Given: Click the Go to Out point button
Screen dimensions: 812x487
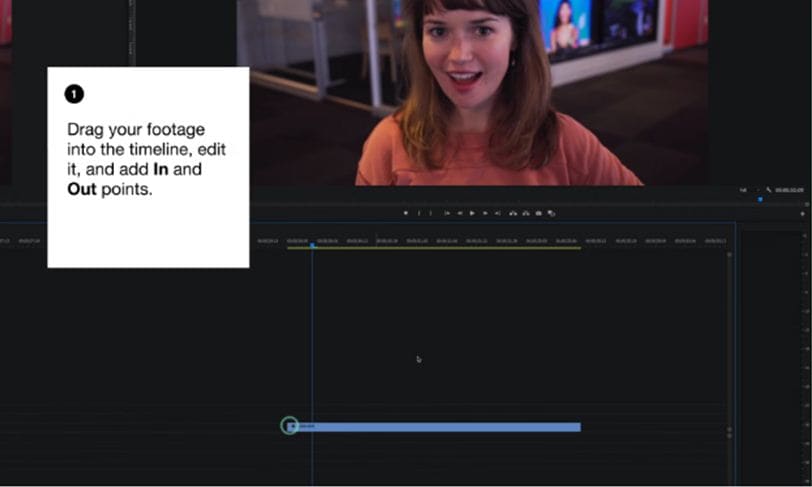Looking at the screenshot, I should click(x=497, y=213).
